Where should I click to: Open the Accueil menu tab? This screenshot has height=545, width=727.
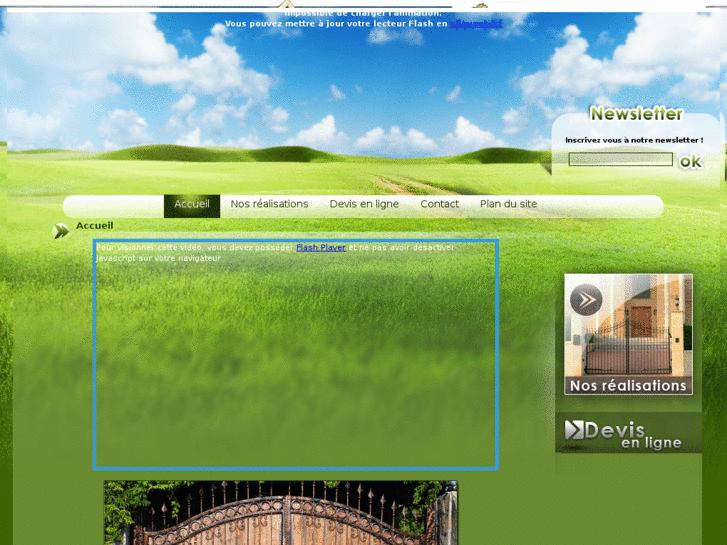tap(192, 206)
